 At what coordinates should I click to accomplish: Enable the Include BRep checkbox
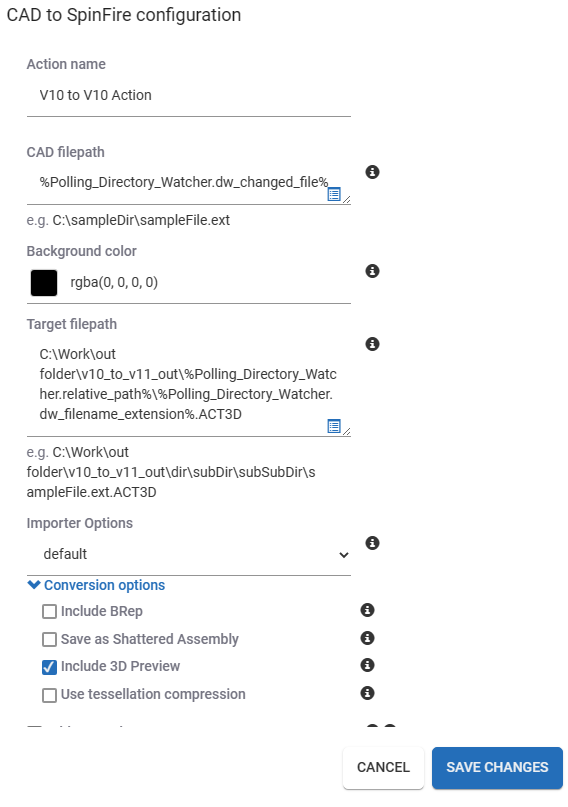click(49, 611)
